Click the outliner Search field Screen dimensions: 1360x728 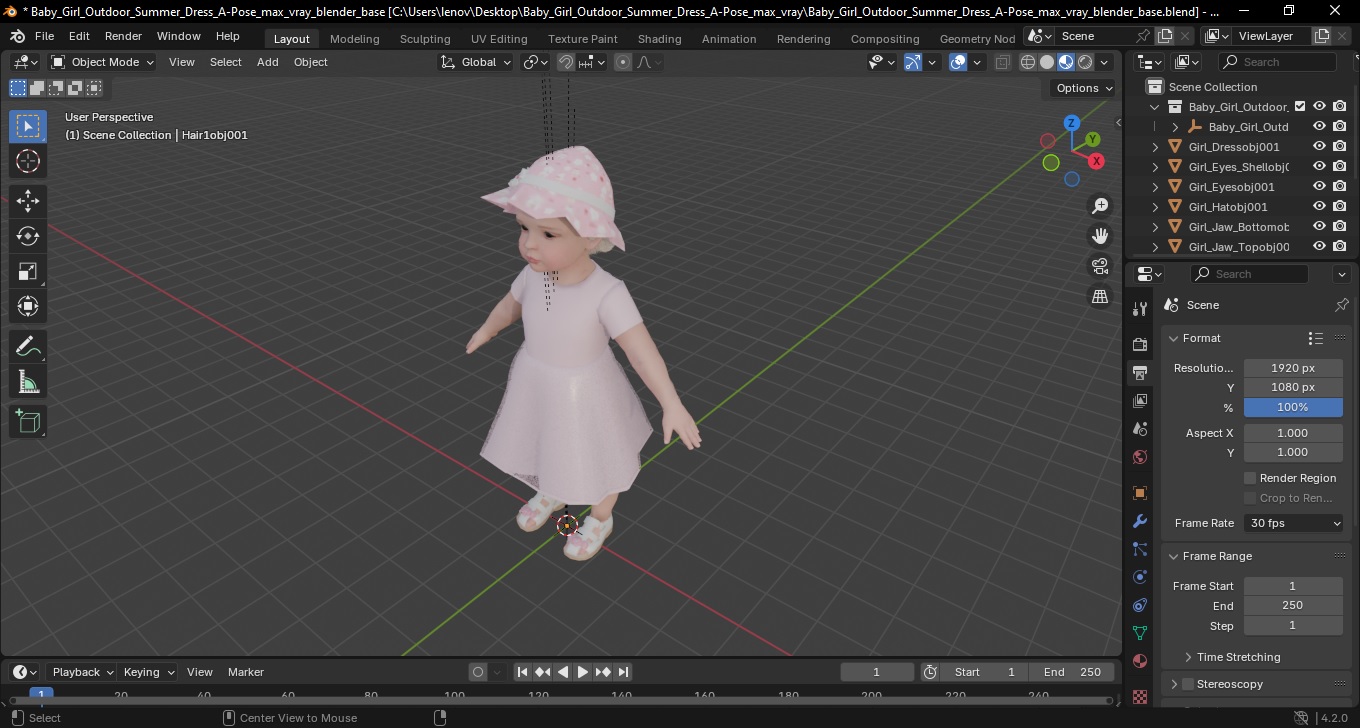point(1280,62)
